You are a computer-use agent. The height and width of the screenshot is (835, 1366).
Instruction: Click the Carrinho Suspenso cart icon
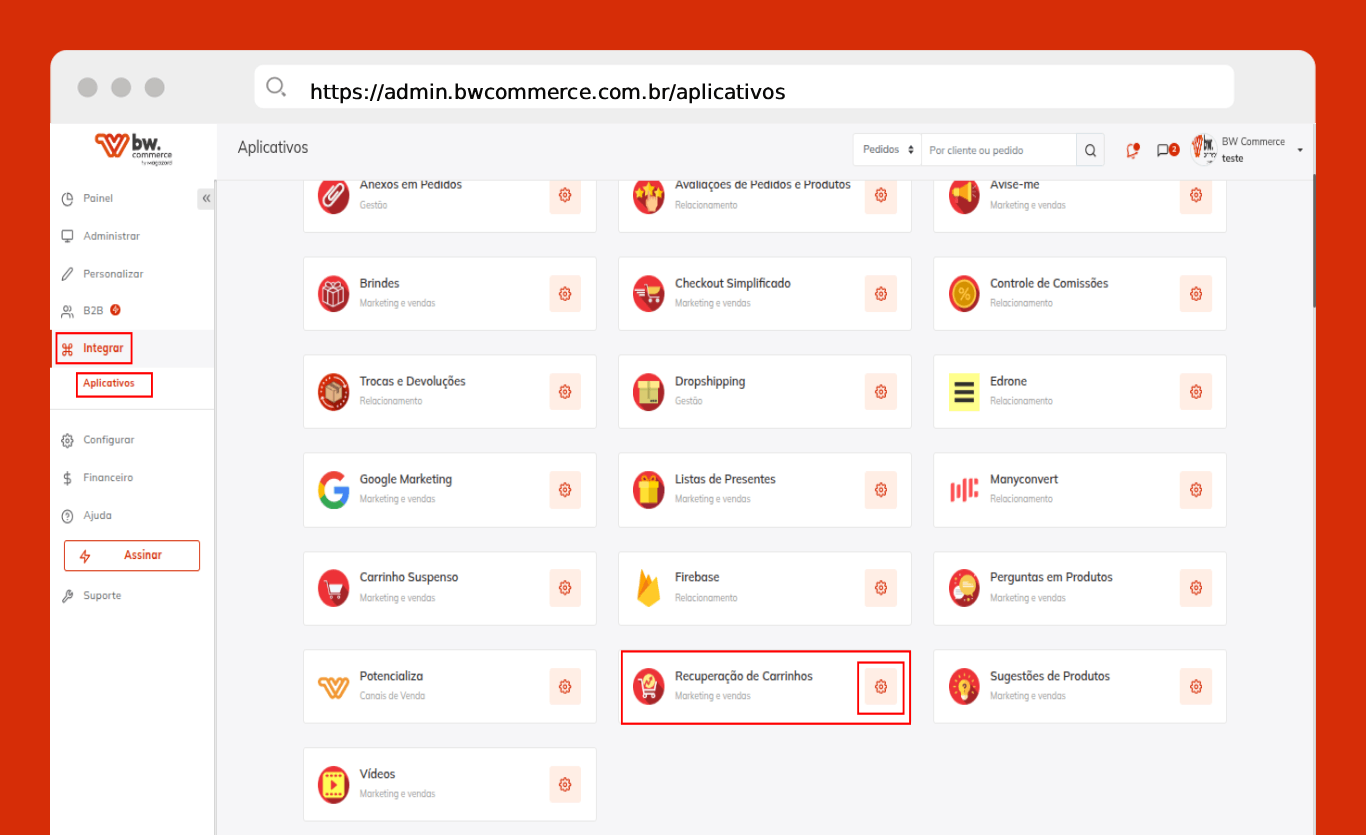pos(334,588)
